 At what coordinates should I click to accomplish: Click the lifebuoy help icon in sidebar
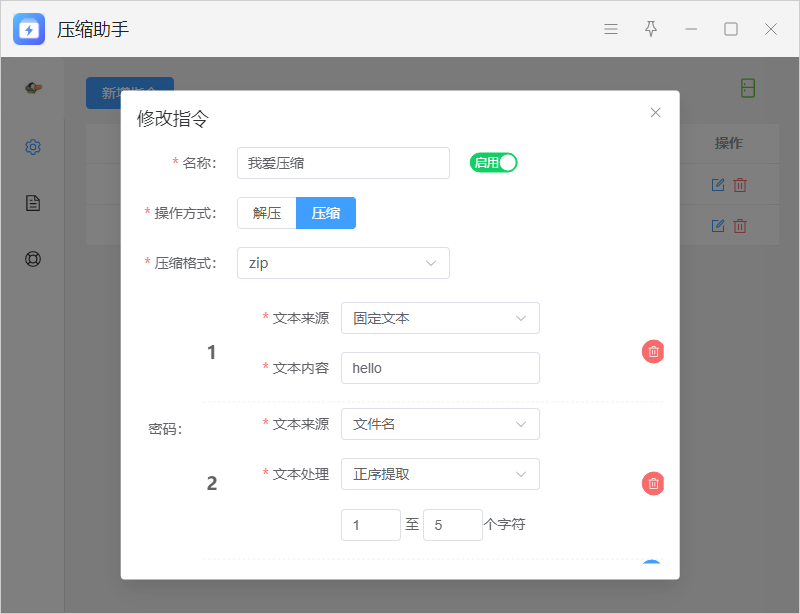[33, 259]
